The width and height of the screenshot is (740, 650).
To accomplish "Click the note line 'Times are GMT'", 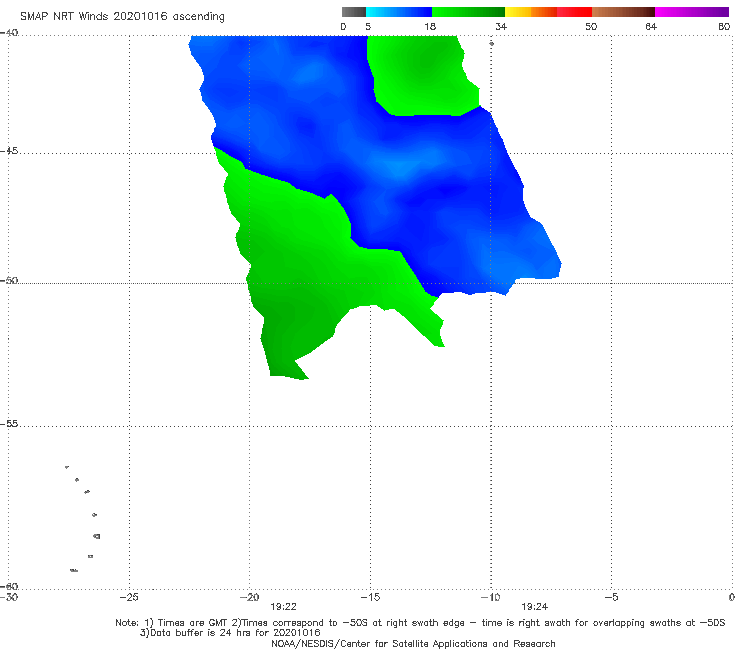I will pyautogui.click(x=193, y=623).
